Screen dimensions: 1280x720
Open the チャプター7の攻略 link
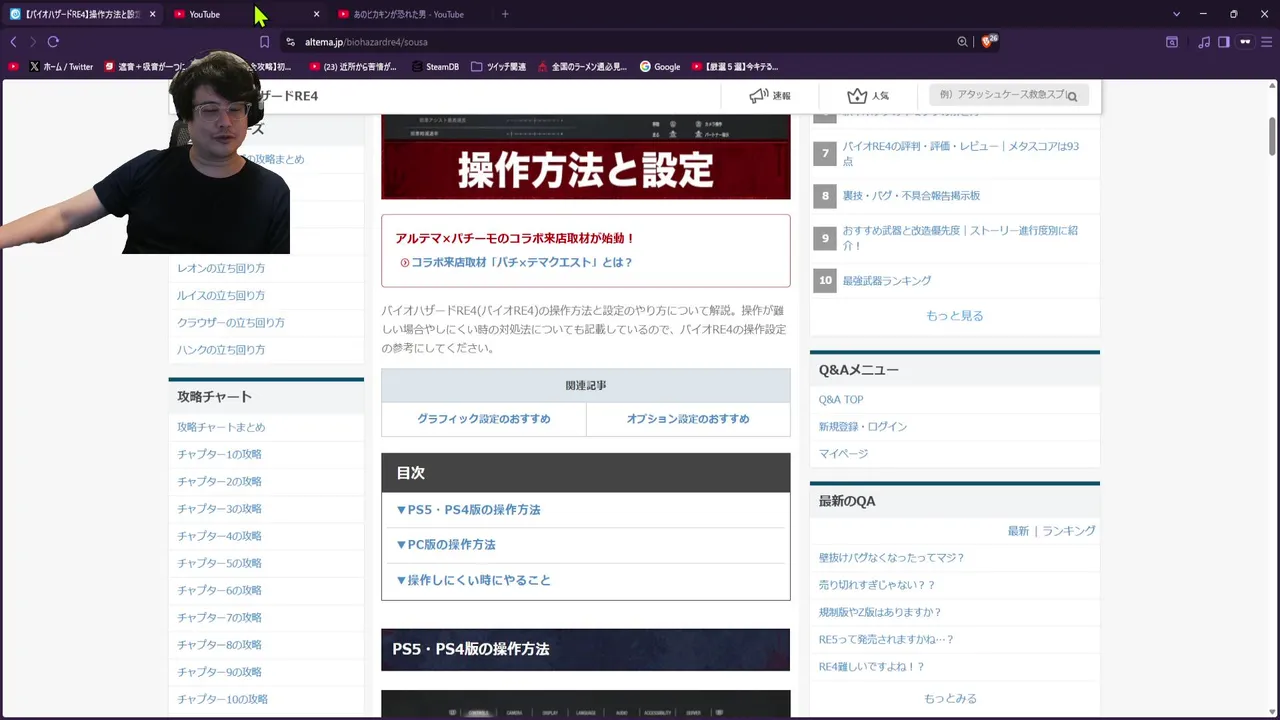pos(220,617)
